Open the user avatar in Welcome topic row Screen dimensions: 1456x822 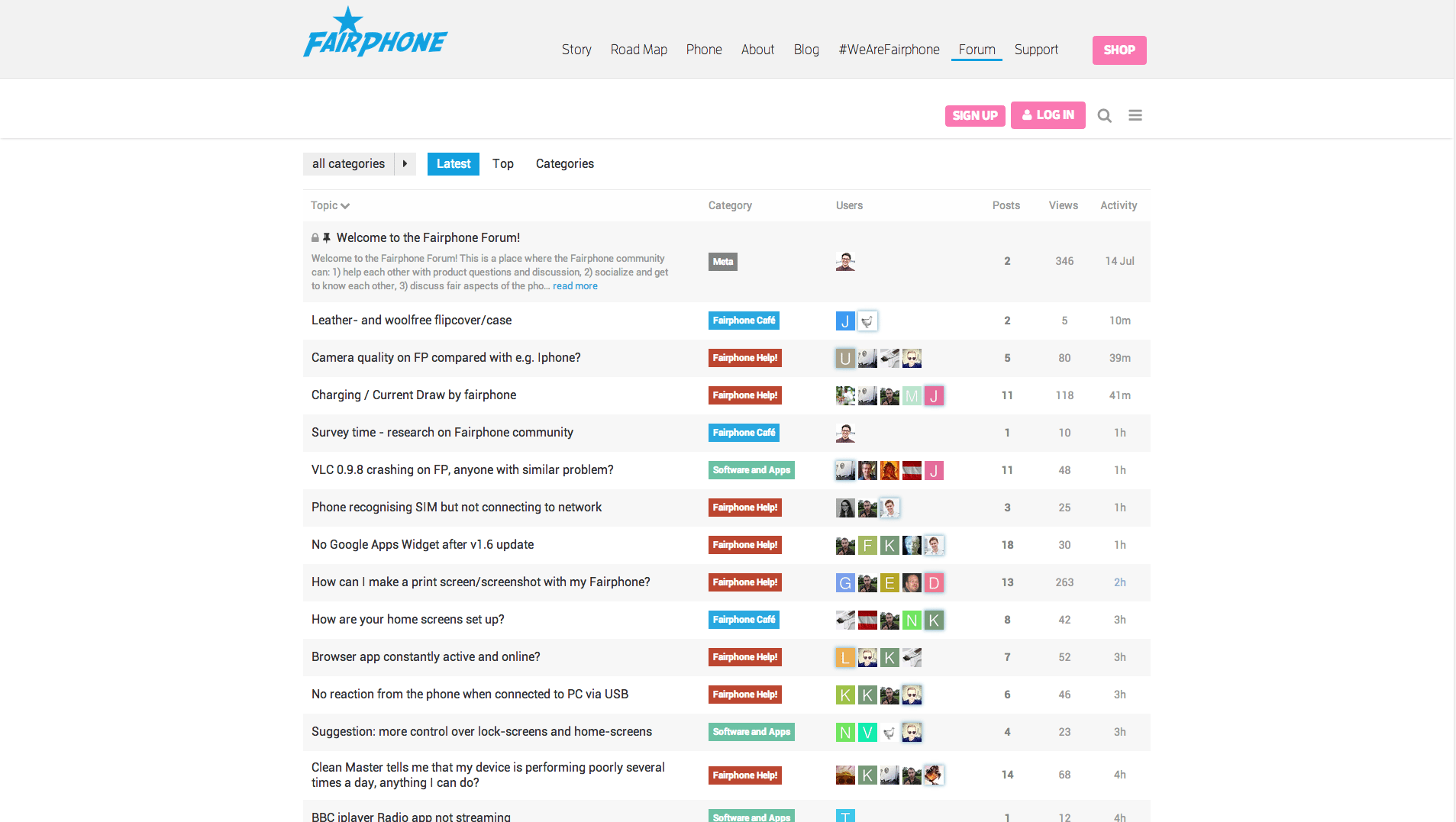(x=845, y=262)
